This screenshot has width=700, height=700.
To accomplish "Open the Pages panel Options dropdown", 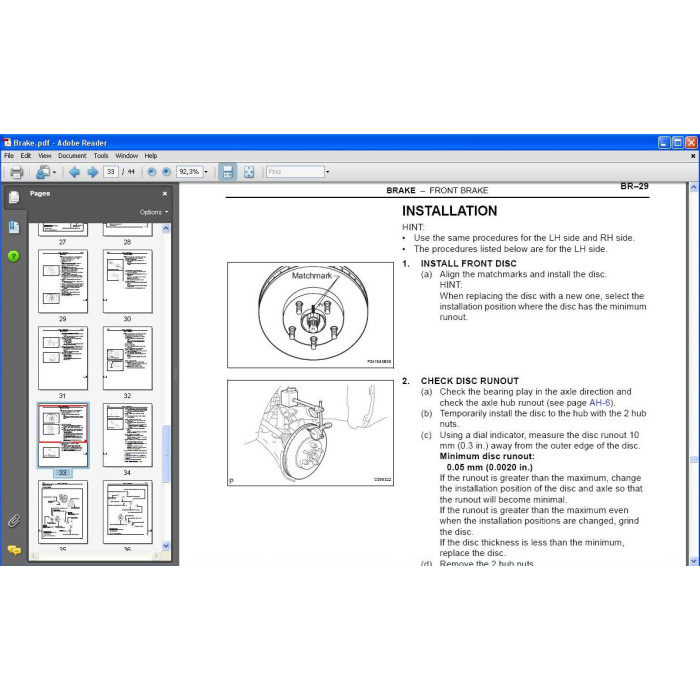I will [x=154, y=212].
